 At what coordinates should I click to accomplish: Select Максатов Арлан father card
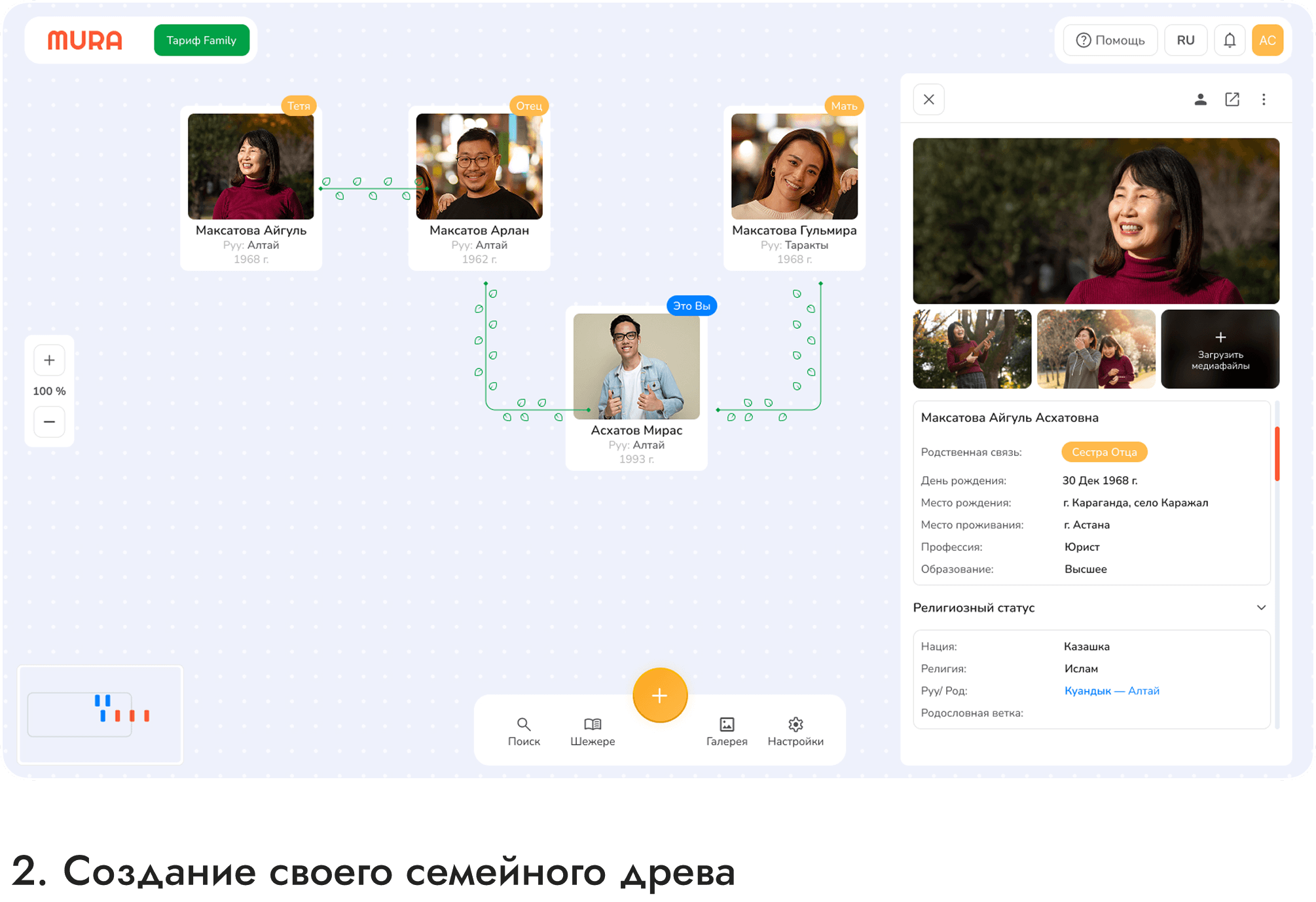pyautogui.click(x=479, y=187)
